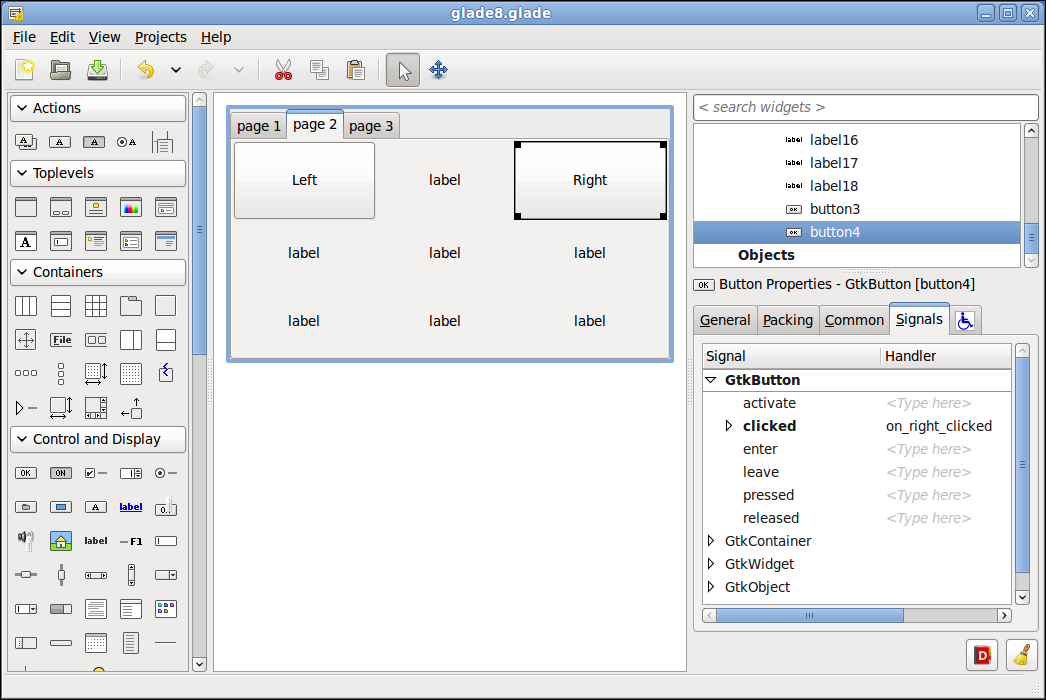Open the Projects menu

pyautogui.click(x=161, y=37)
